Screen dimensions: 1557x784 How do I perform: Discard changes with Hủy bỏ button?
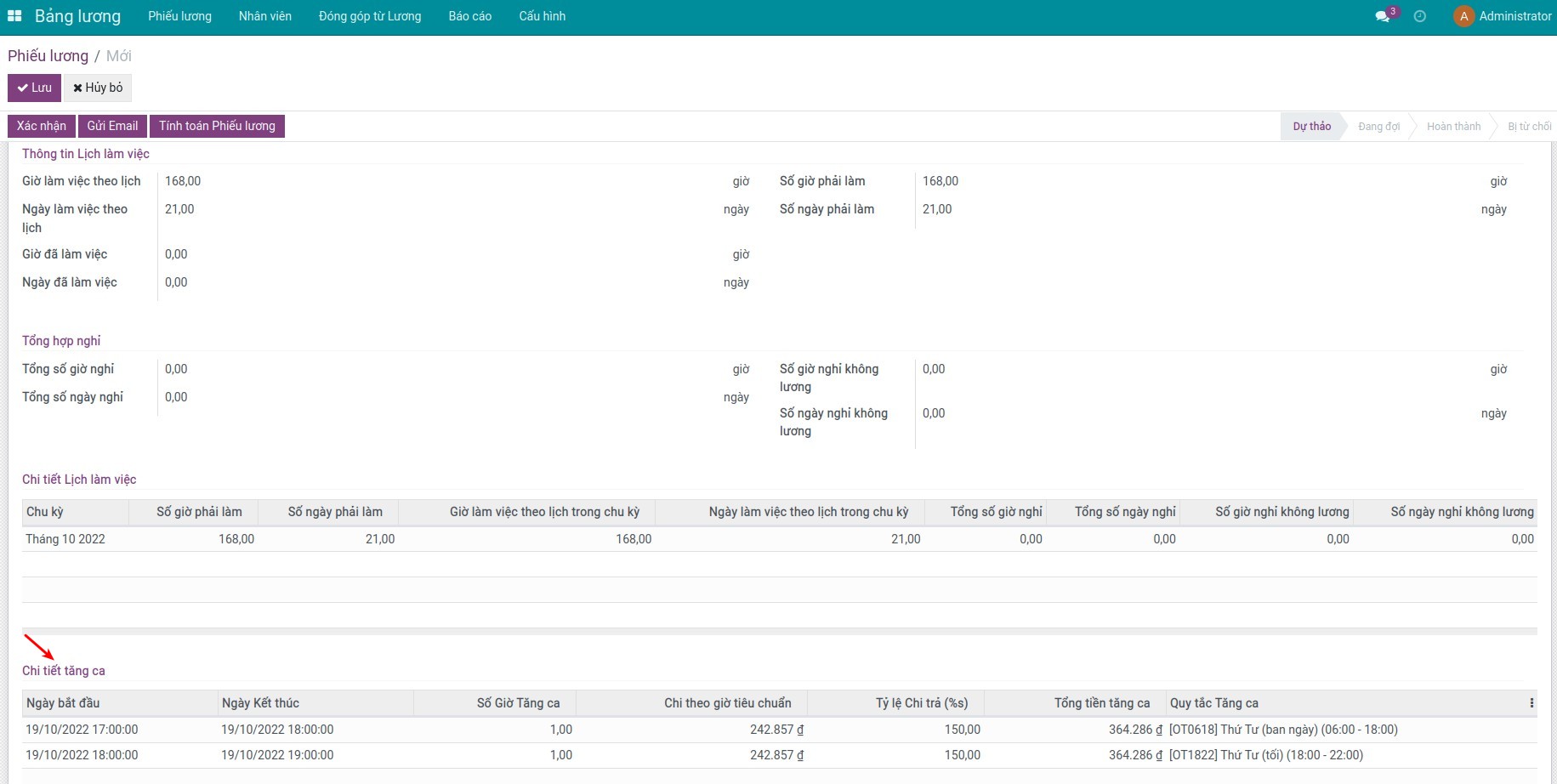point(98,88)
